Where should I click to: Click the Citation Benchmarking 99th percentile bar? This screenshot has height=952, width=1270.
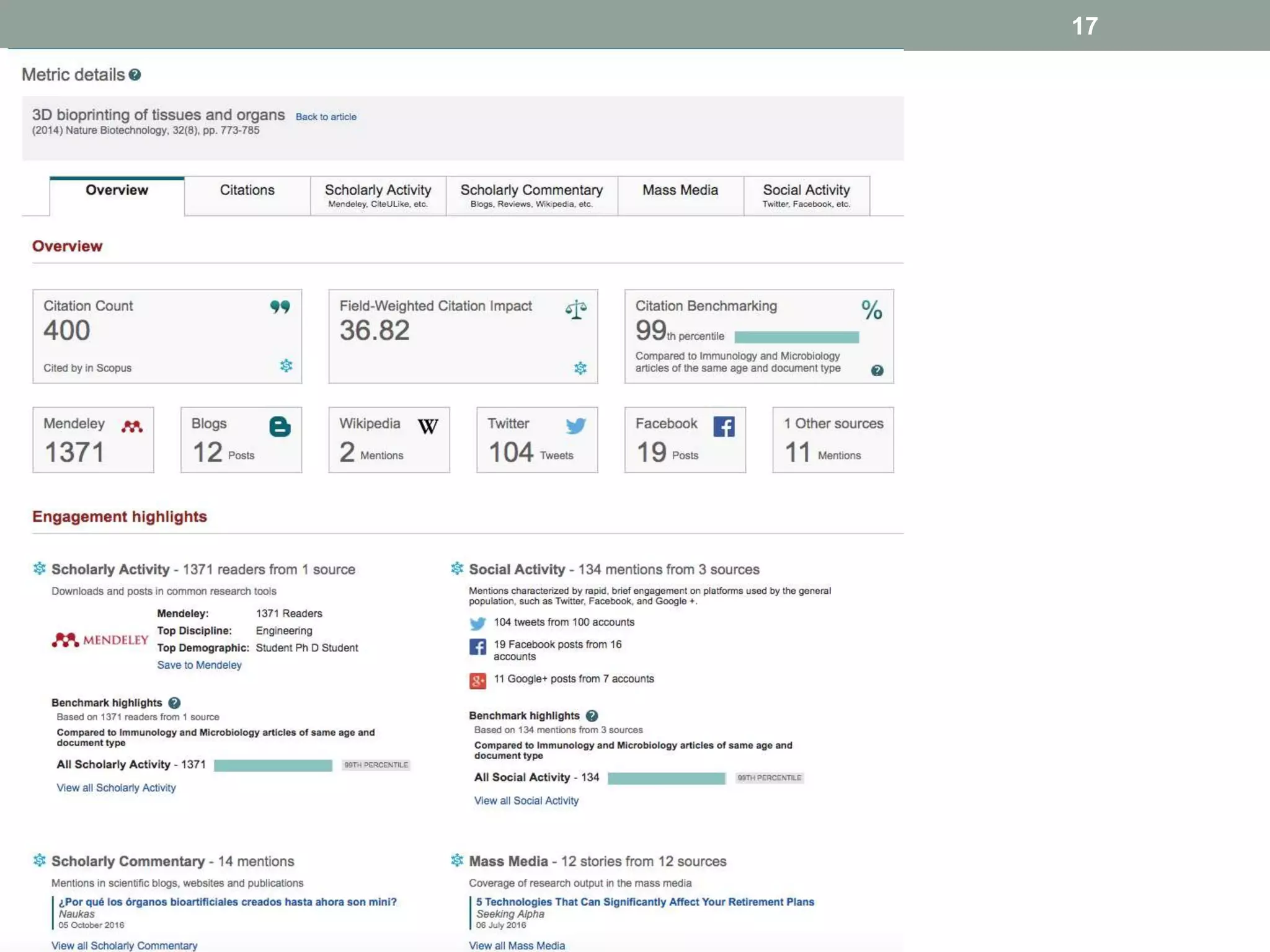pos(796,337)
